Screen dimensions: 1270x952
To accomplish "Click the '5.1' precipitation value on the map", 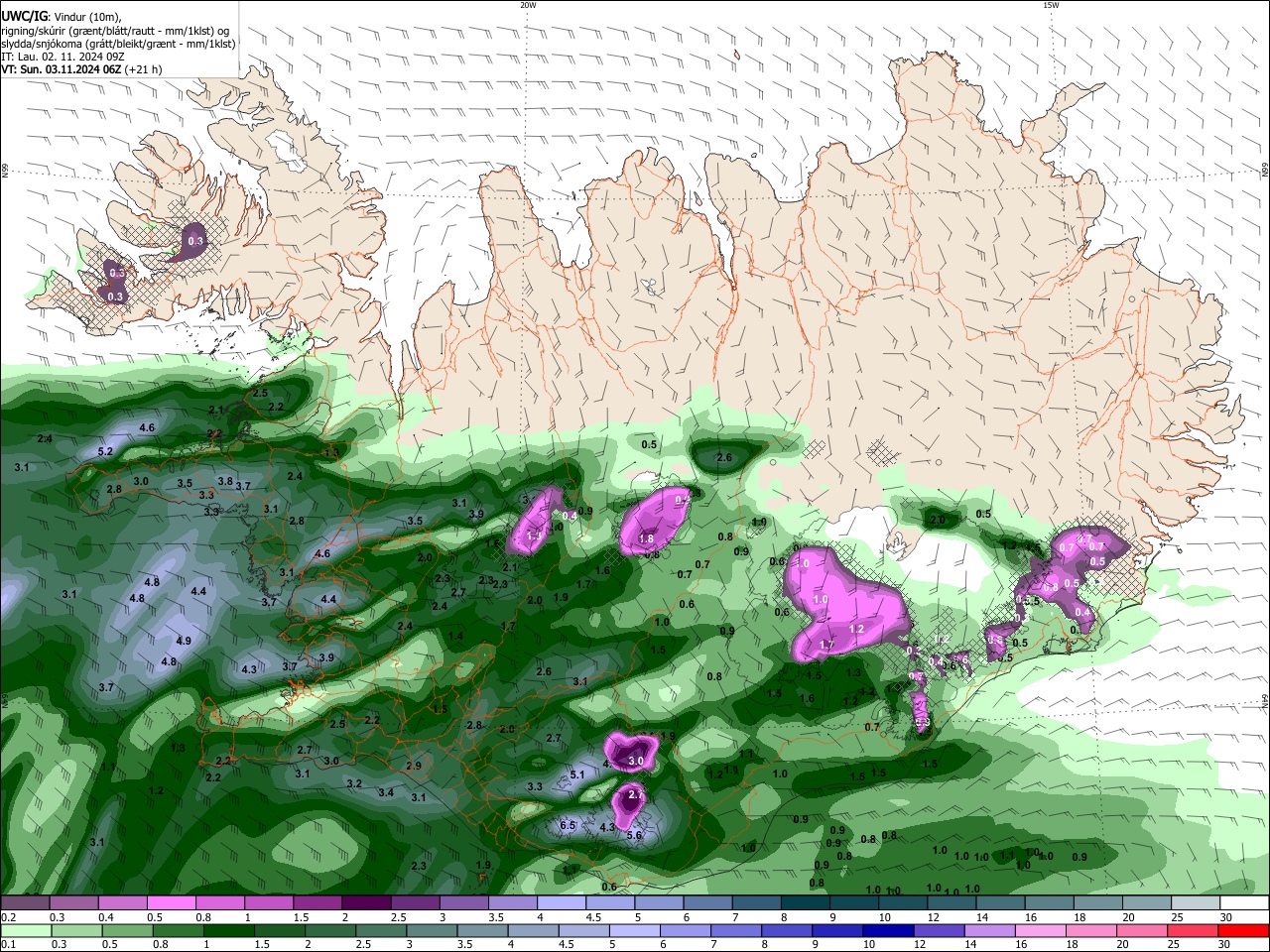I will [x=577, y=773].
